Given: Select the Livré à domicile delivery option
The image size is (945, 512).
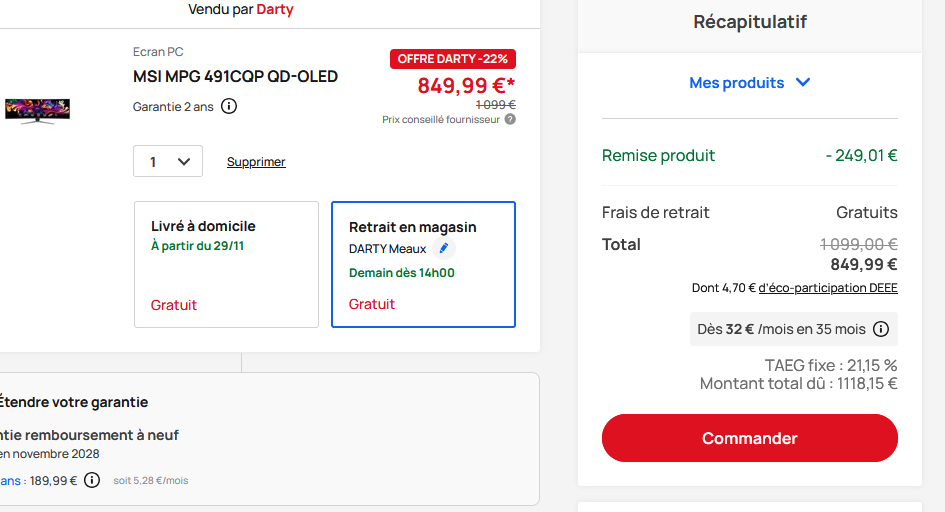Looking at the screenshot, I should click(226, 264).
